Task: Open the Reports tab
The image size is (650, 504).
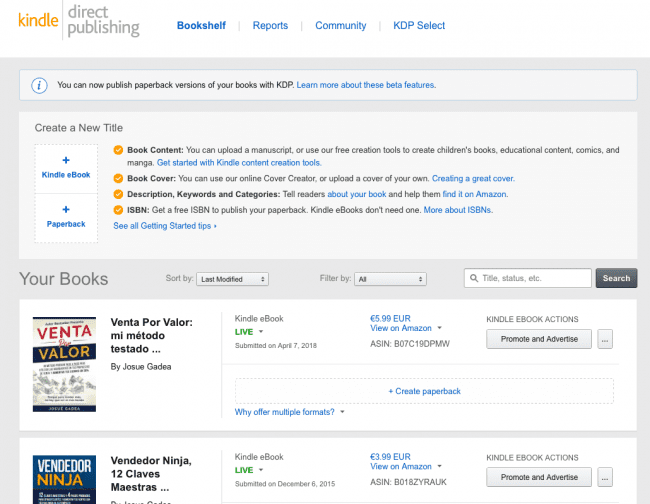Action: (x=270, y=26)
